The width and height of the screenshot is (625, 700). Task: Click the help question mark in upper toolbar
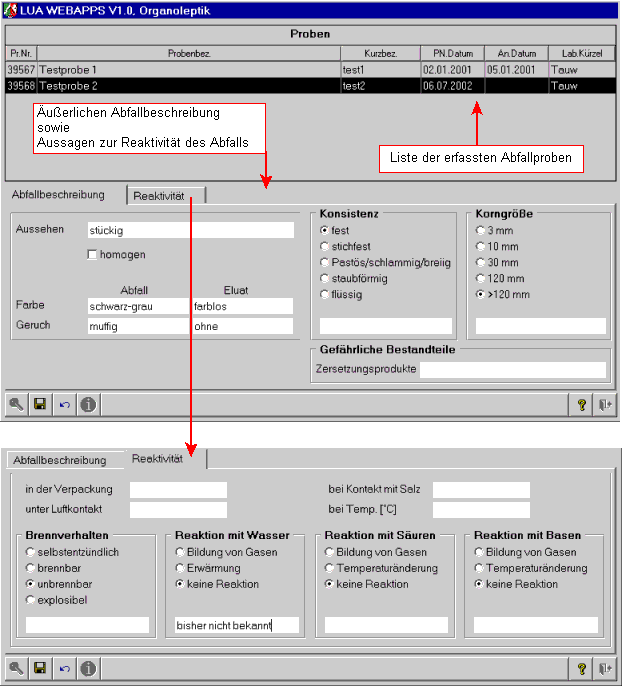tap(582, 404)
